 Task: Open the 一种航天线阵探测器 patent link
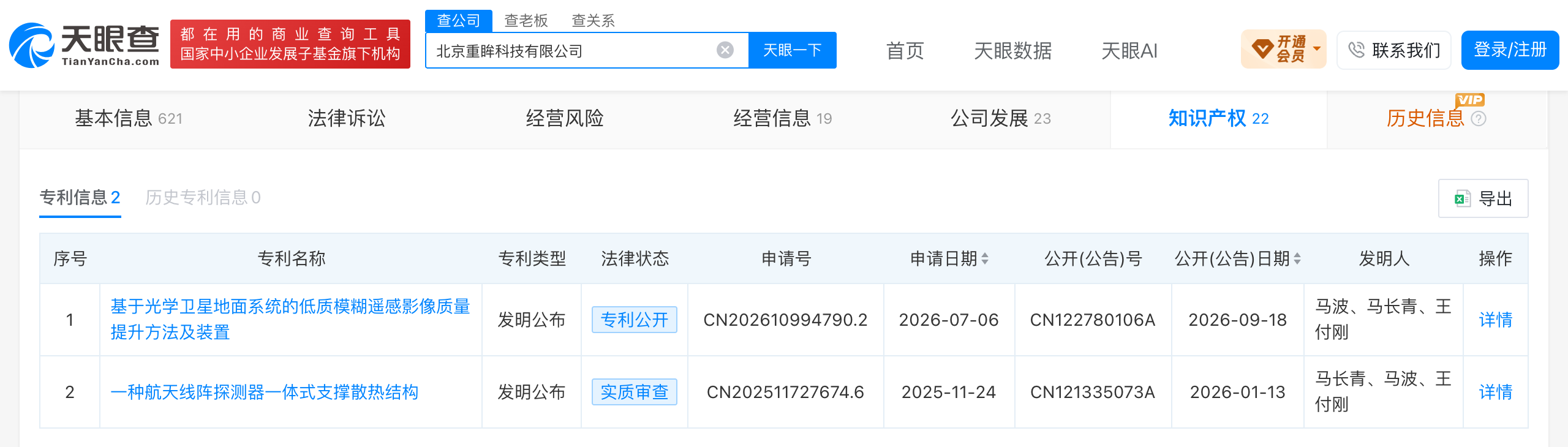coord(264,392)
